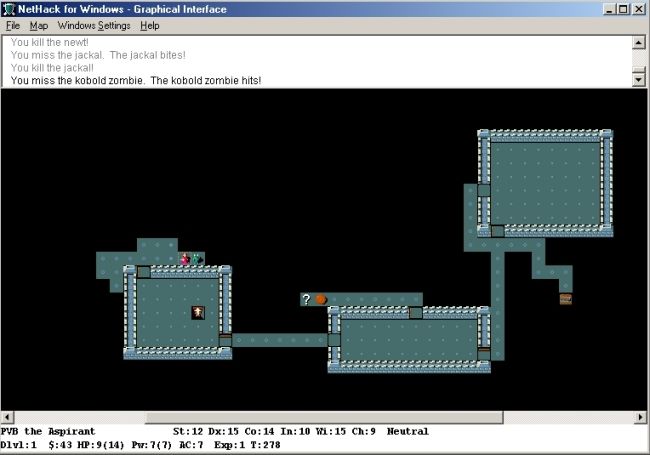Click the message 'You miss the jackal. The jackal bites!'
The height and width of the screenshot is (455, 650).
pyautogui.click(x=98, y=55)
